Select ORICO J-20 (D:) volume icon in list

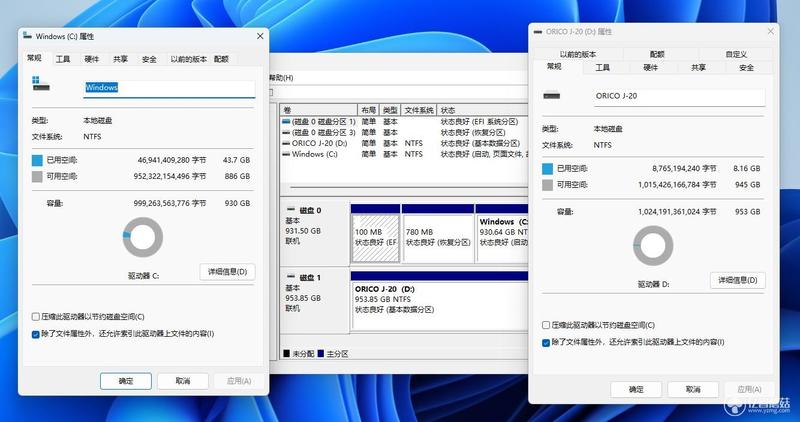coord(286,143)
